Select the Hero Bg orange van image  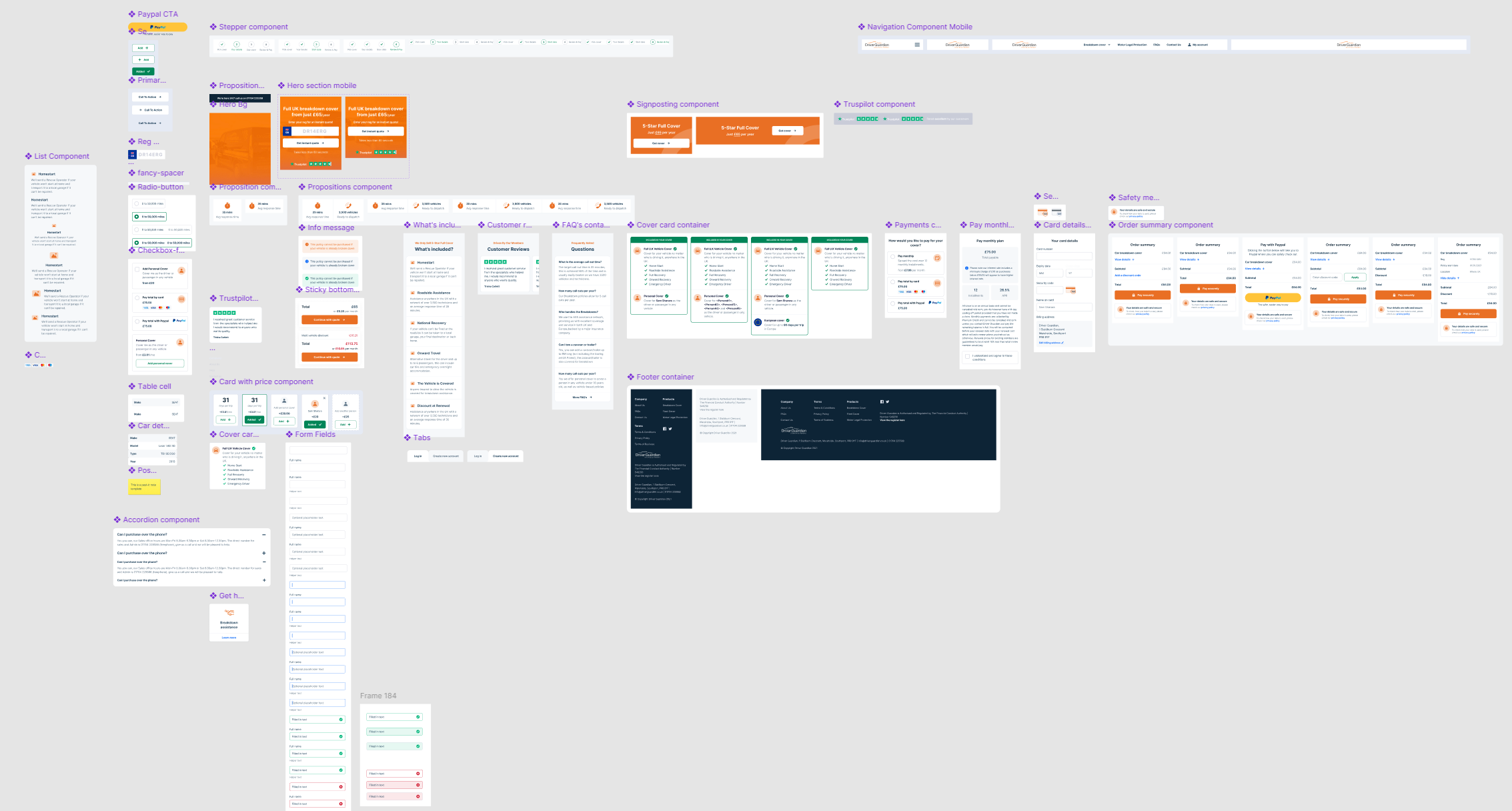coord(240,148)
